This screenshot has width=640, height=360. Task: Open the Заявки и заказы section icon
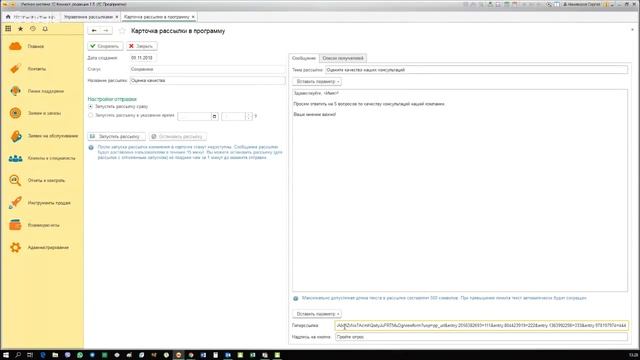16,113
